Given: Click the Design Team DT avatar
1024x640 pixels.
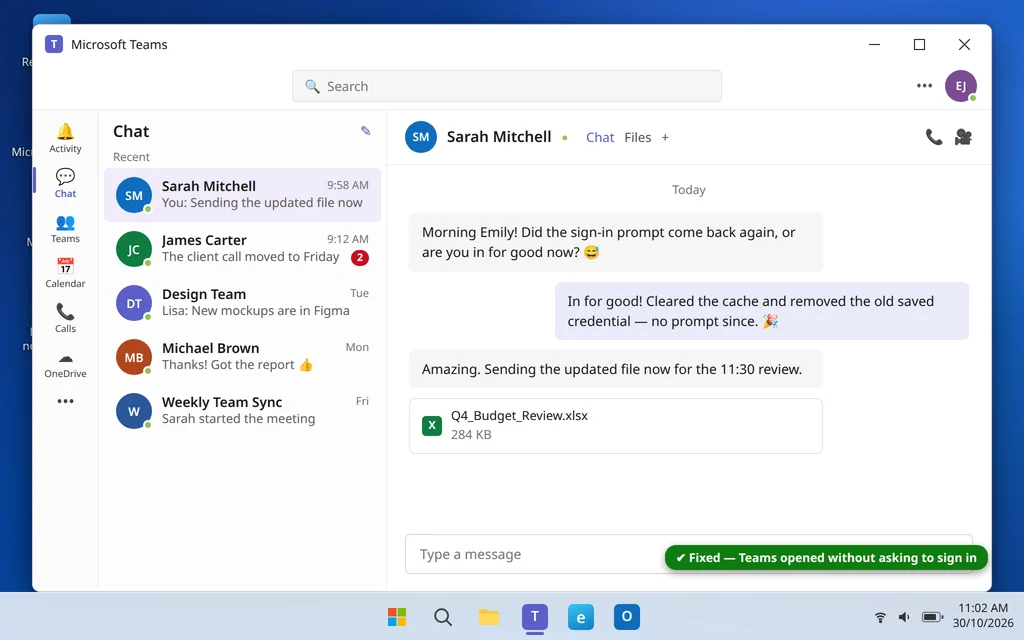Looking at the screenshot, I should [x=134, y=303].
